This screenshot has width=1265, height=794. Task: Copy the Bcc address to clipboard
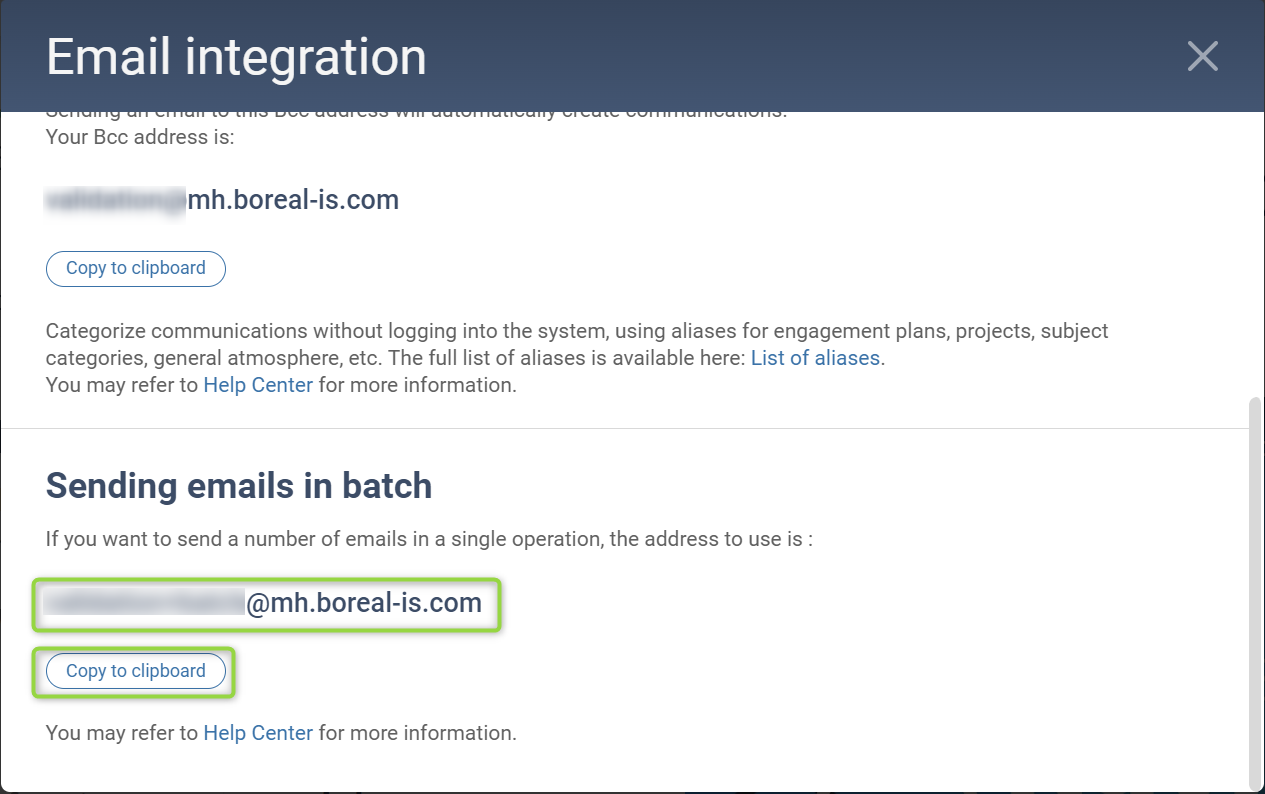[136, 268]
